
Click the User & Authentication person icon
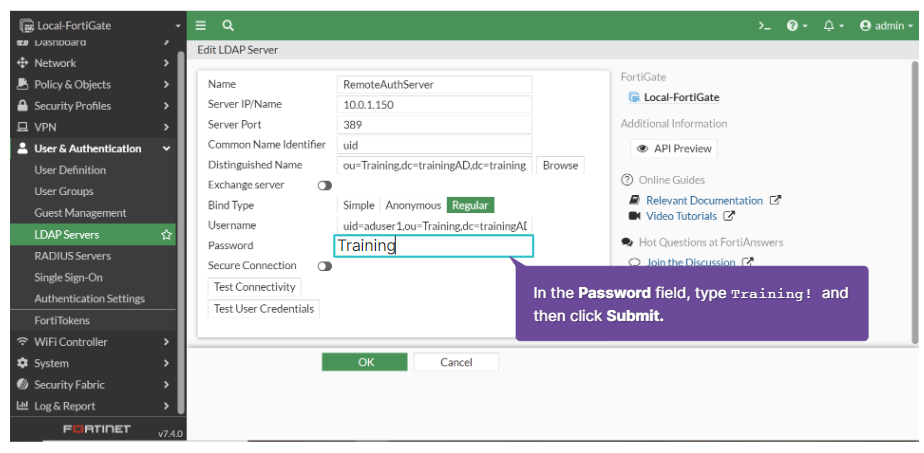pyautogui.click(x=22, y=148)
